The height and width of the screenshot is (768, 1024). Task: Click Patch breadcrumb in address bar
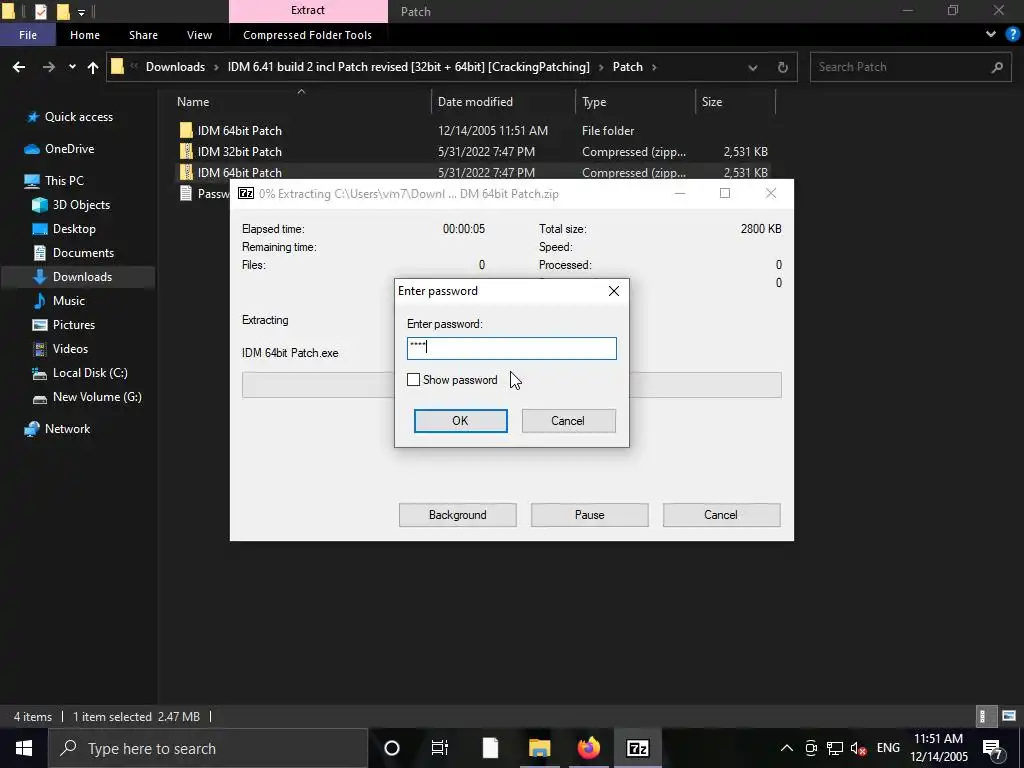coord(628,67)
